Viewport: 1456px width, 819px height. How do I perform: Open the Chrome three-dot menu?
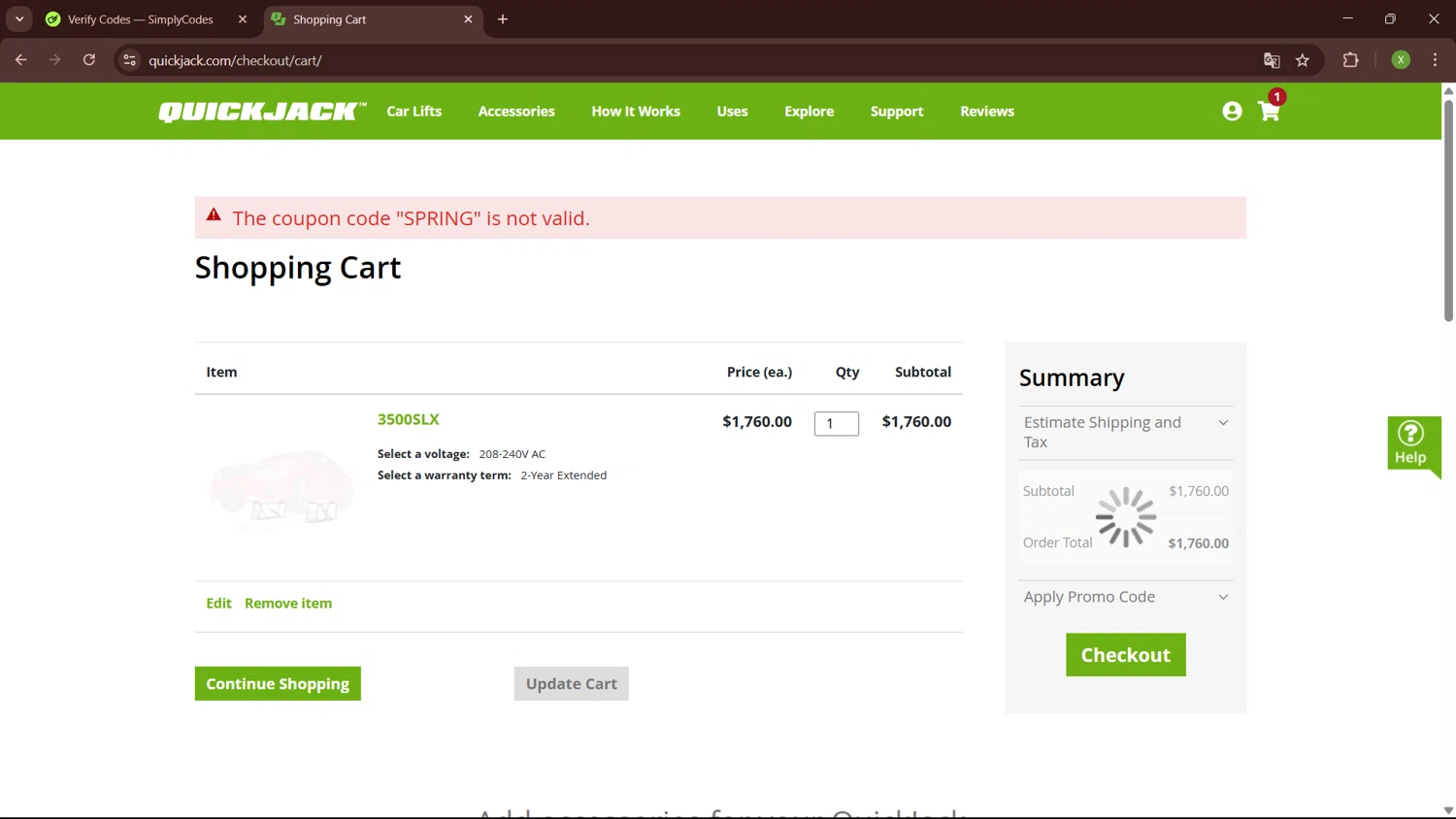coord(1435,60)
